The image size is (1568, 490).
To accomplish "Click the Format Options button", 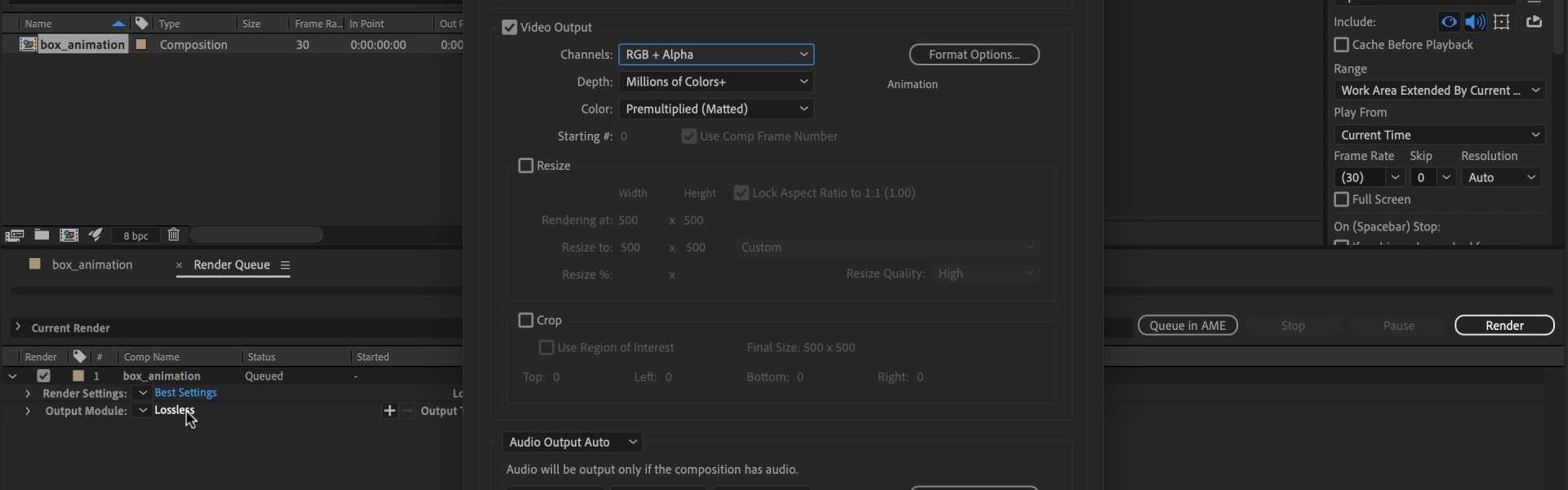I will (973, 55).
